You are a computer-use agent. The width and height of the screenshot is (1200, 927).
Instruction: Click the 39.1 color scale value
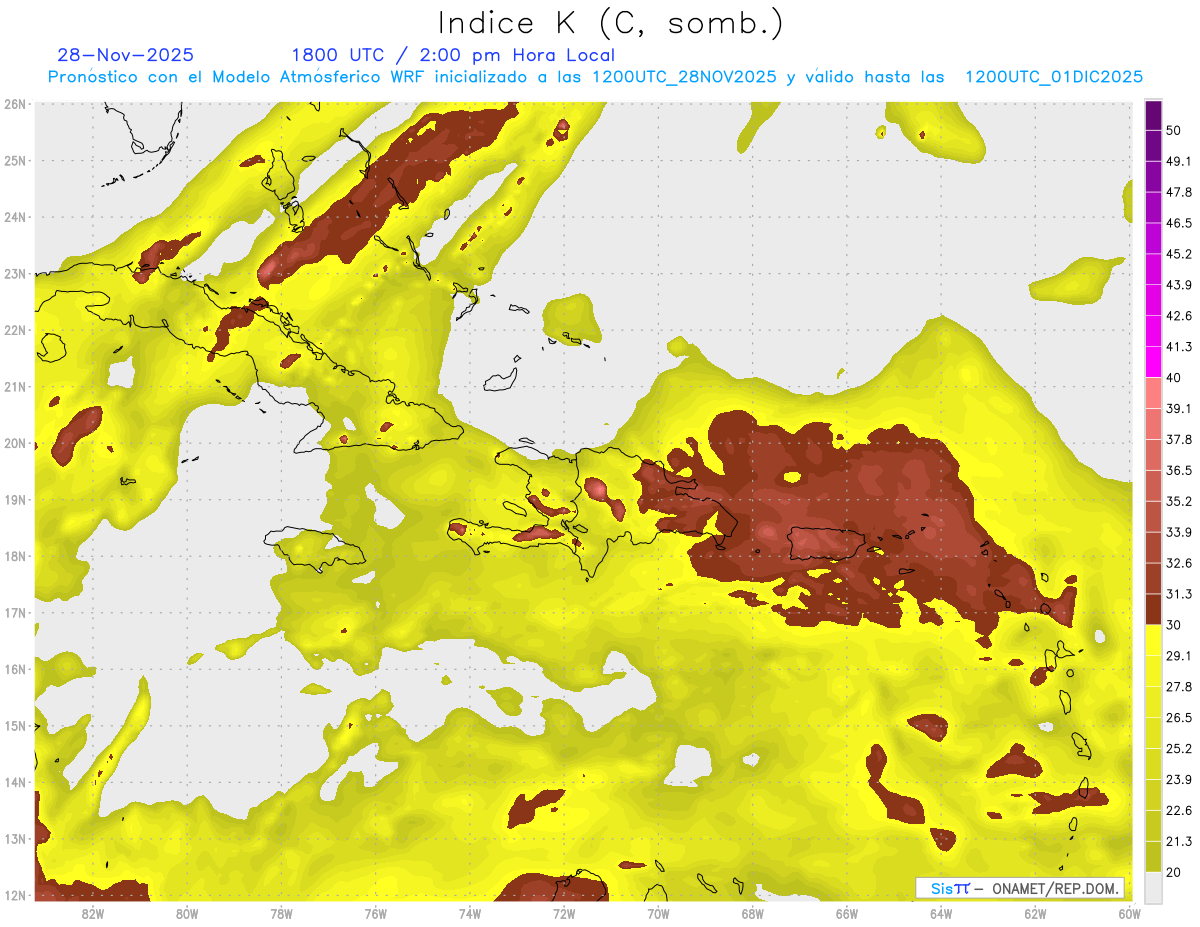click(x=1179, y=409)
